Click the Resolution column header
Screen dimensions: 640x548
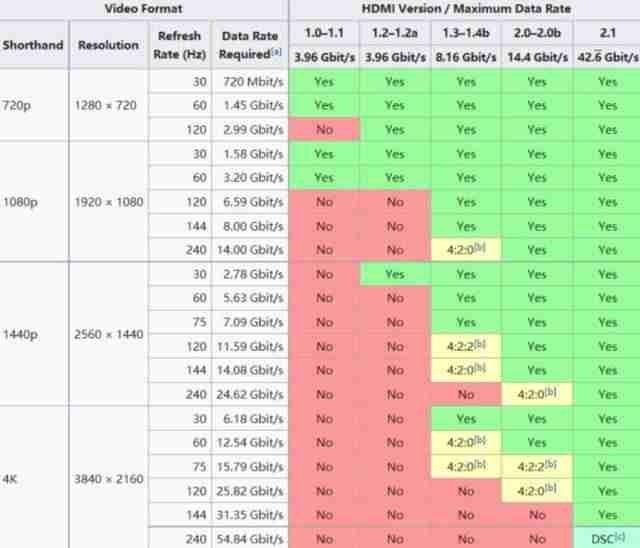(109, 45)
